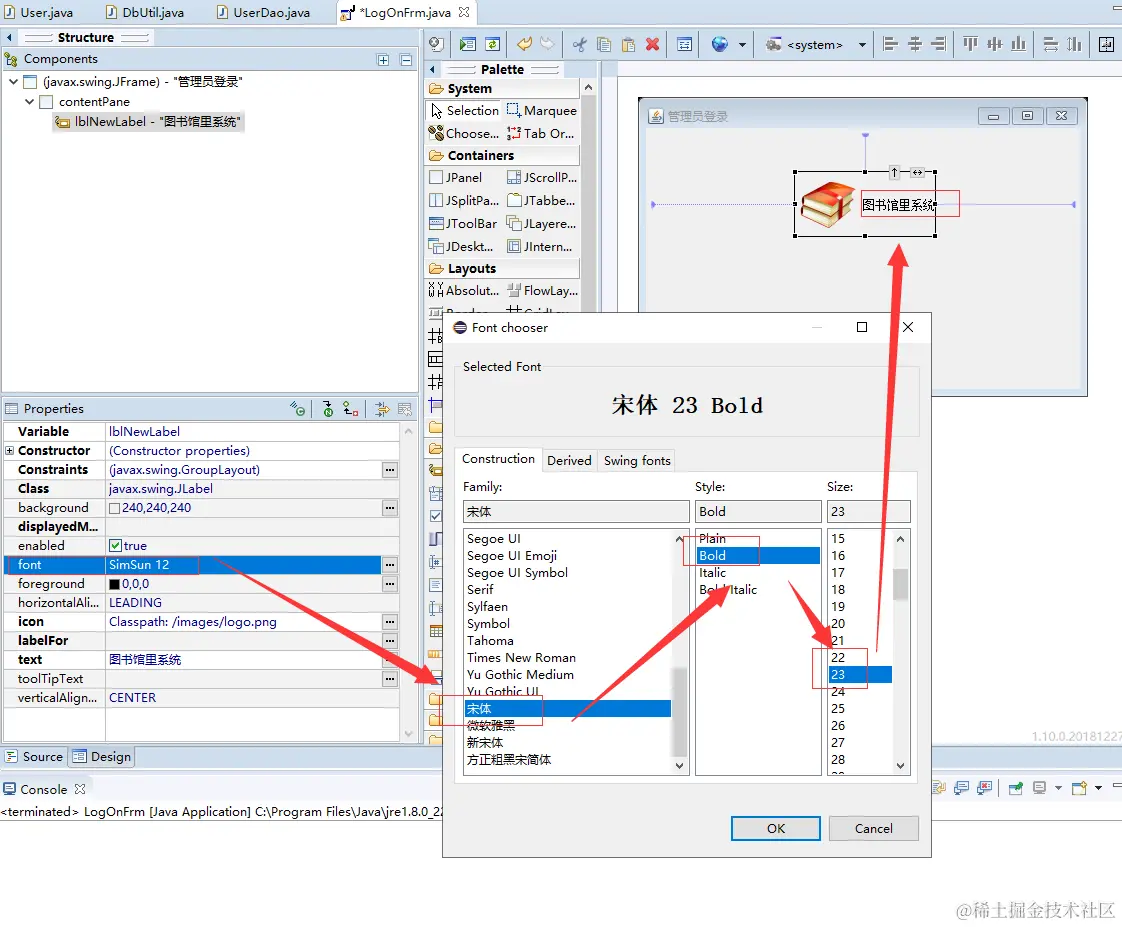1122x927 pixels.
Task: Click Expand All icon in Components panel
Action: pyautogui.click(x=384, y=60)
